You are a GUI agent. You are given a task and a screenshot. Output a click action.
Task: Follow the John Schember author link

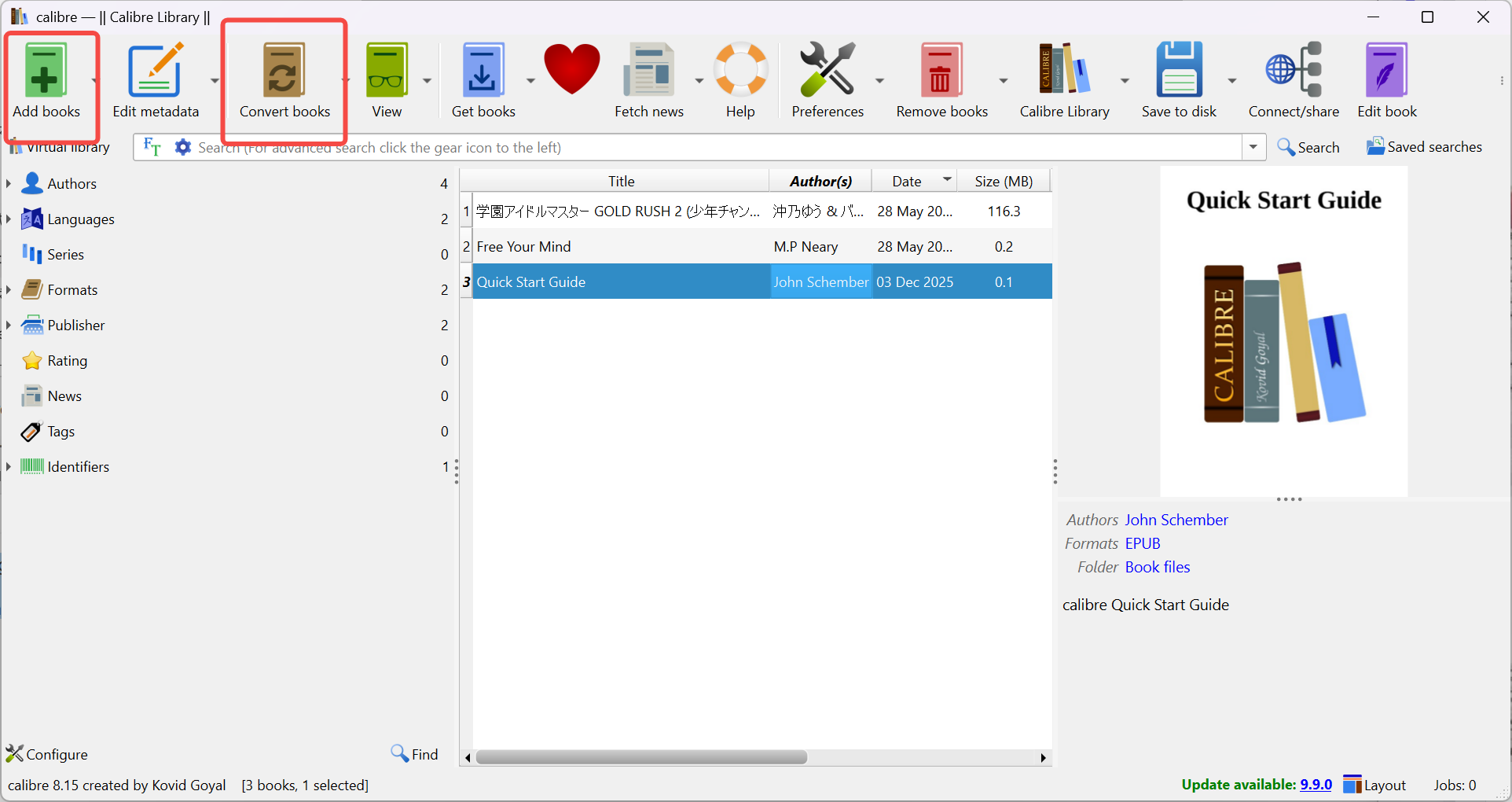point(1176,520)
